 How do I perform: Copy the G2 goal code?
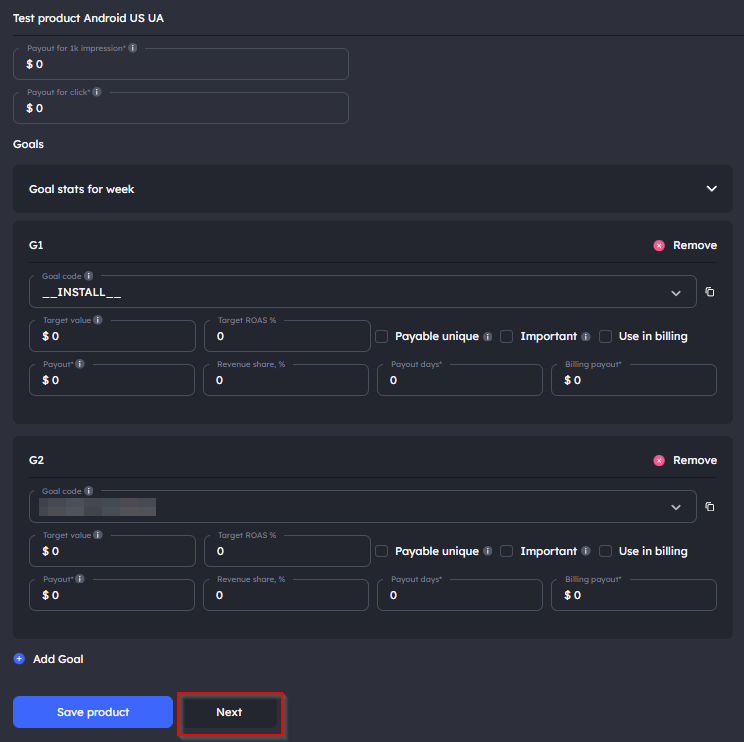click(x=710, y=507)
